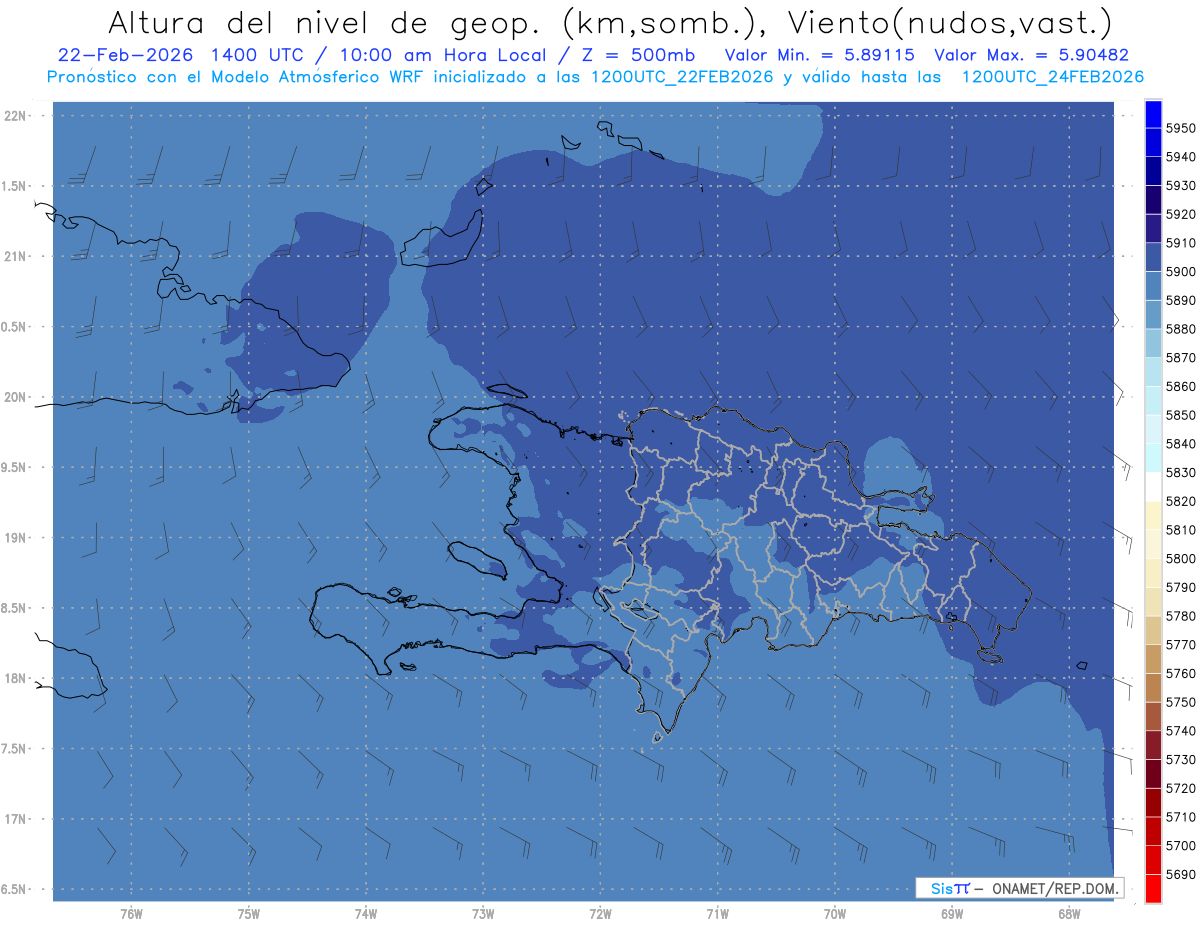Click the '22N' latitude axis label
The width and height of the screenshot is (1200, 927).
[x=15, y=115]
